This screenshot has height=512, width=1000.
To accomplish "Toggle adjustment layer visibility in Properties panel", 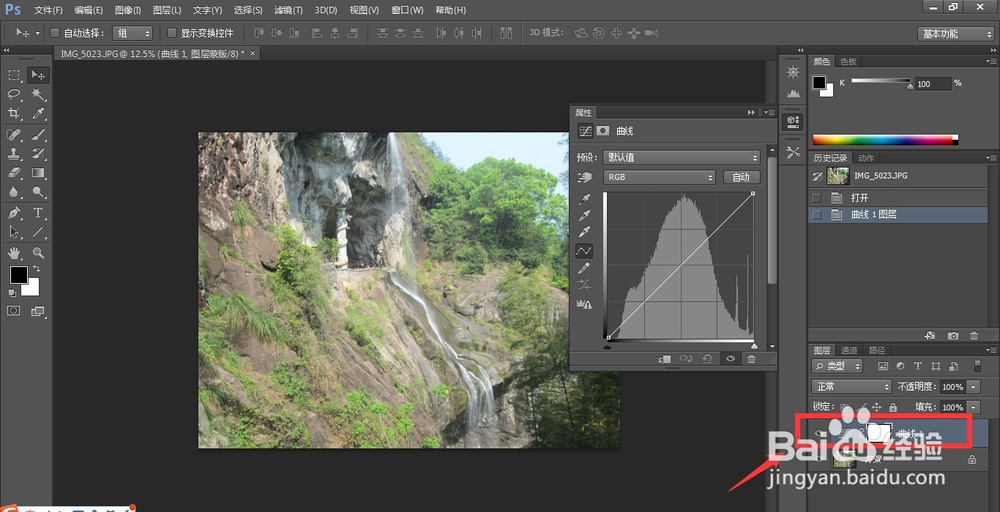I will pyautogui.click(x=730, y=359).
